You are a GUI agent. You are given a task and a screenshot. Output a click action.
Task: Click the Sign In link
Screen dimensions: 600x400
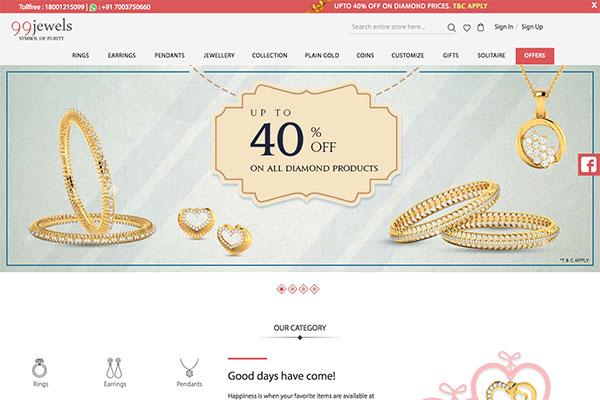(504, 27)
